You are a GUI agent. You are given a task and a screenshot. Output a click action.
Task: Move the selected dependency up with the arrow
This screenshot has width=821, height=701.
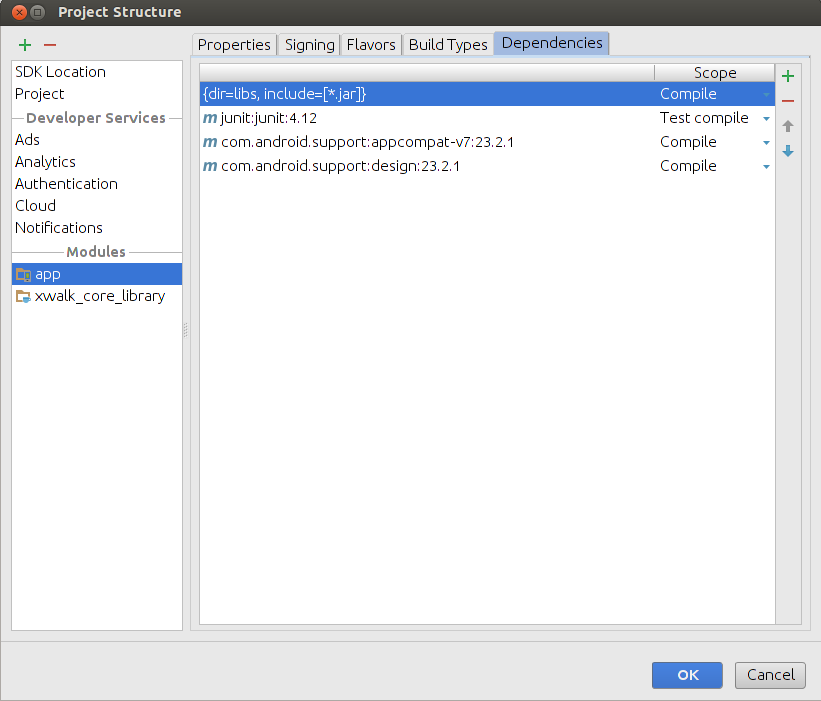788,127
